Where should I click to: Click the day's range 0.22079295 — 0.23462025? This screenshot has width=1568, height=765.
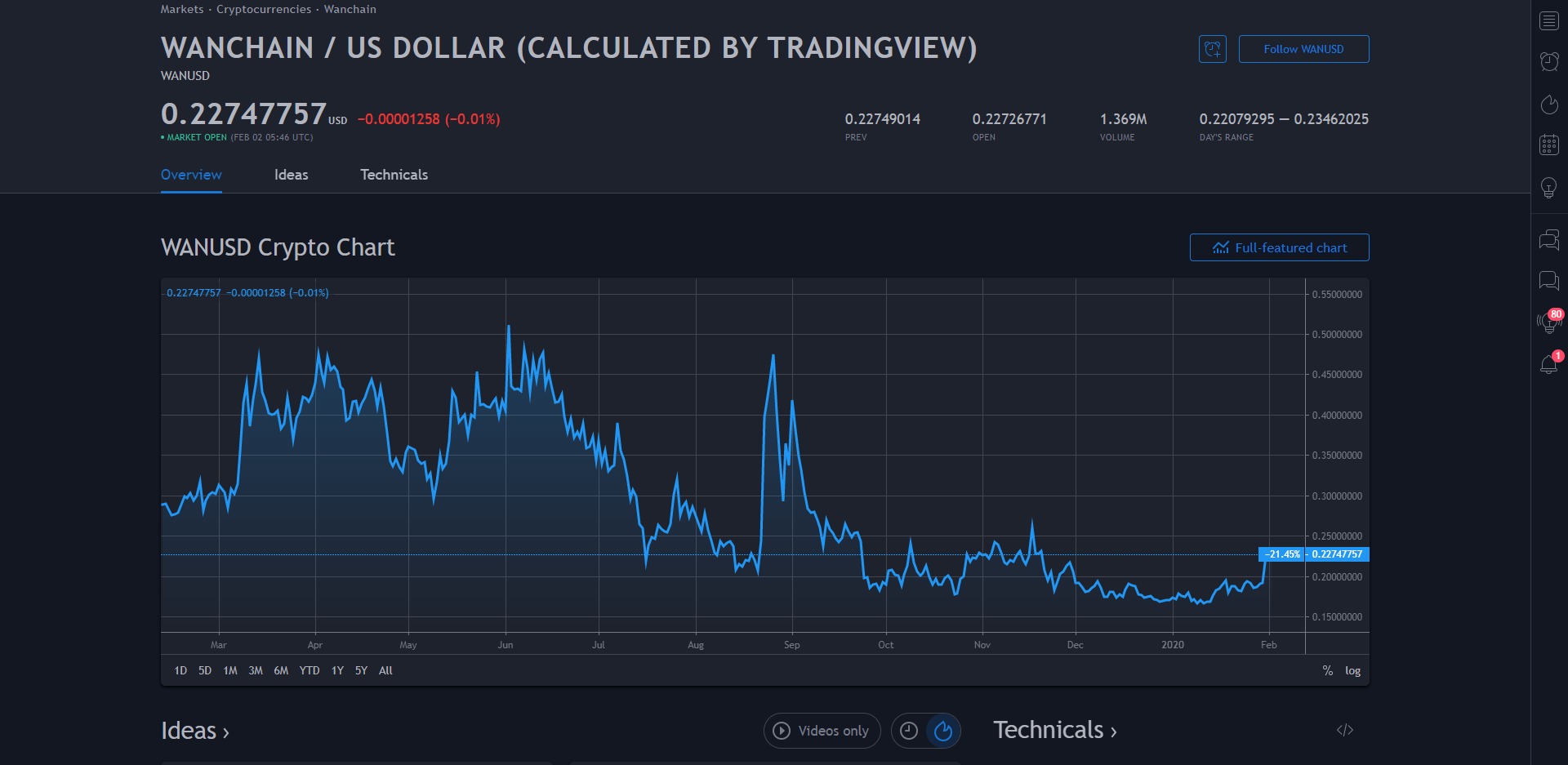[x=1284, y=119]
